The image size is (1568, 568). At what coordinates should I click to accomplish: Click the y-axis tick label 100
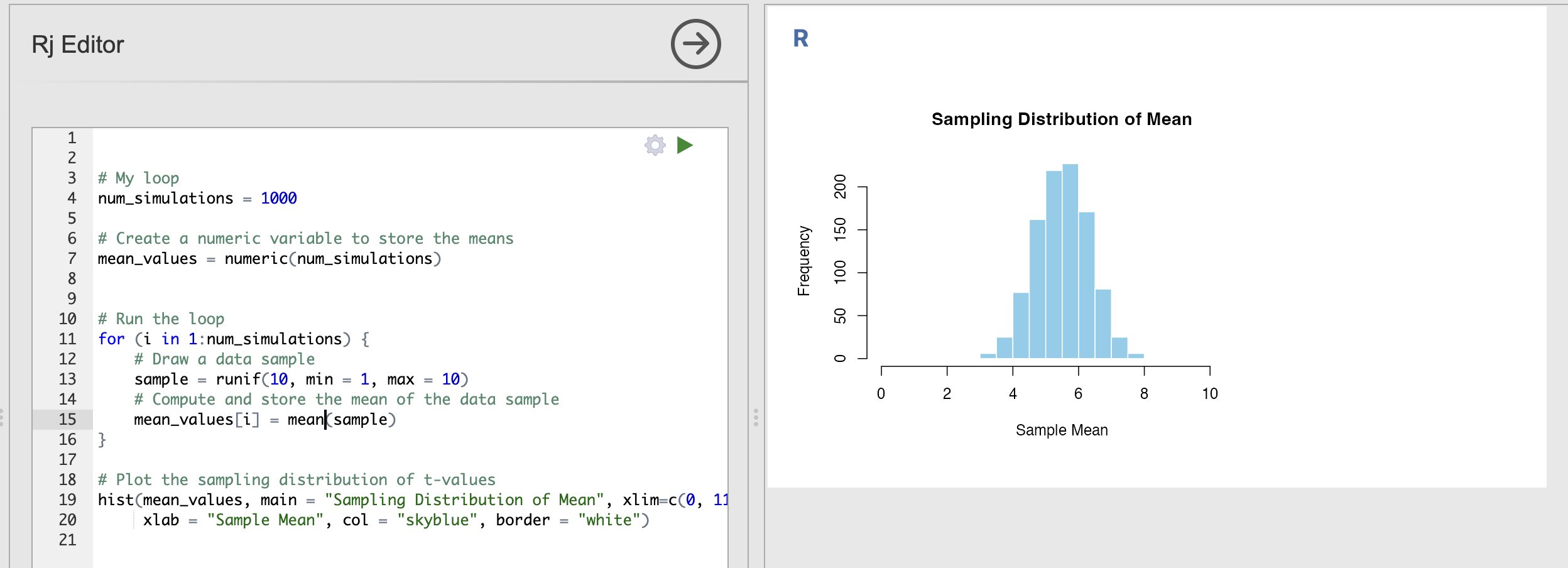click(840, 273)
